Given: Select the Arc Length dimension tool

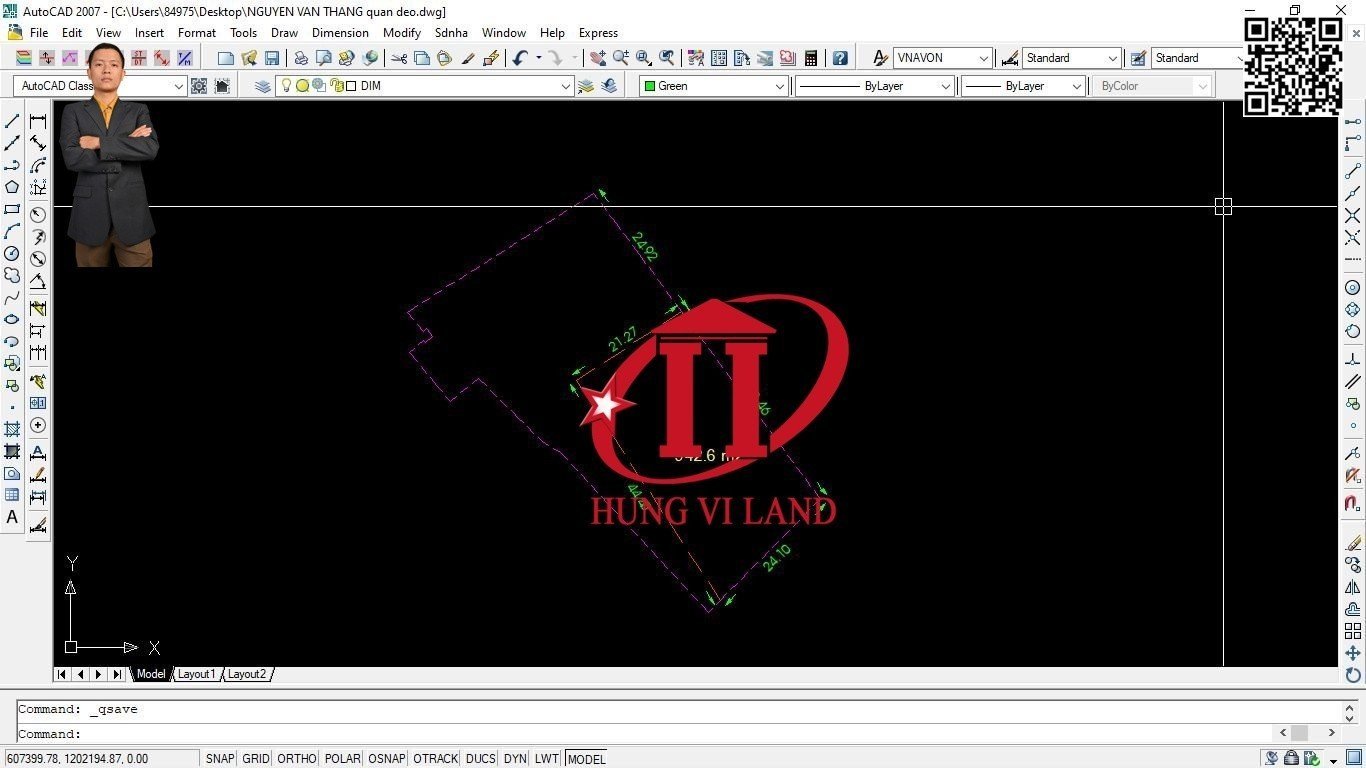Looking at the screenshot, I should tap(38, 165).
